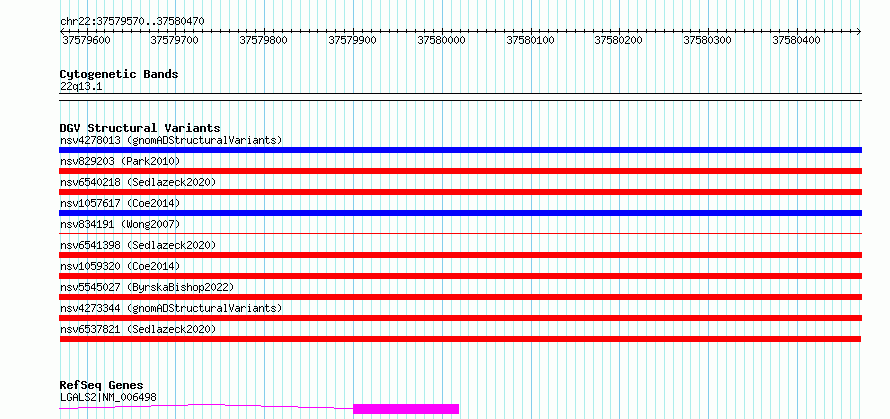
Task: Click the RefSeq Genes track title
Action: click(102, 386)
